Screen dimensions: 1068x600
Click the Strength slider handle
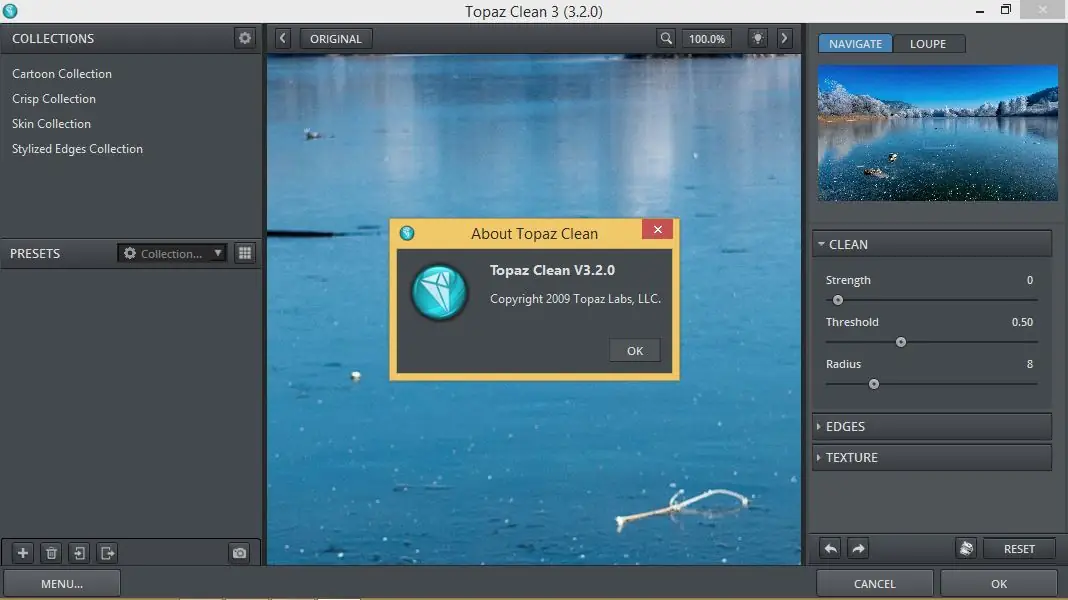(838, 300)
